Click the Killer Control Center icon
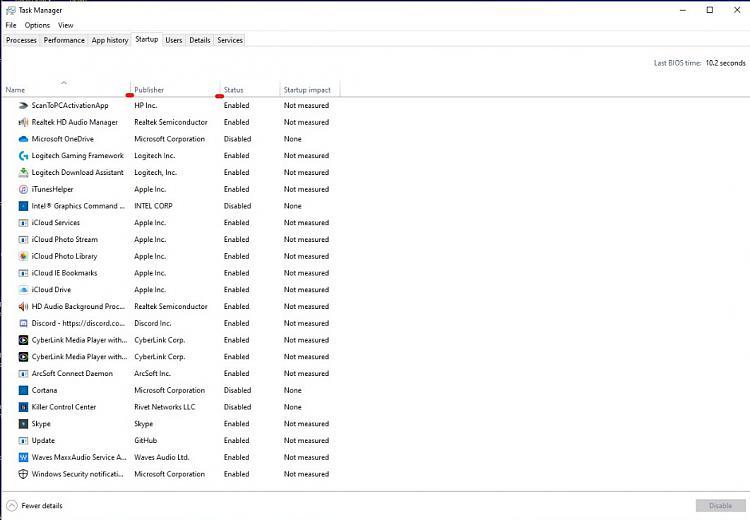 tap(23, 407)
